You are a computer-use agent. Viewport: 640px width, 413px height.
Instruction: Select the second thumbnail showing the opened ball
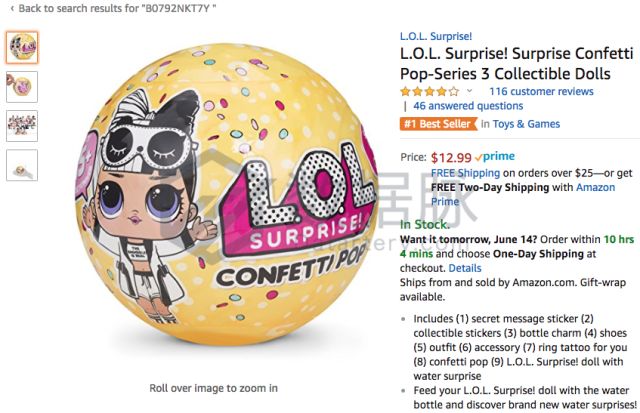coord(22,87)
